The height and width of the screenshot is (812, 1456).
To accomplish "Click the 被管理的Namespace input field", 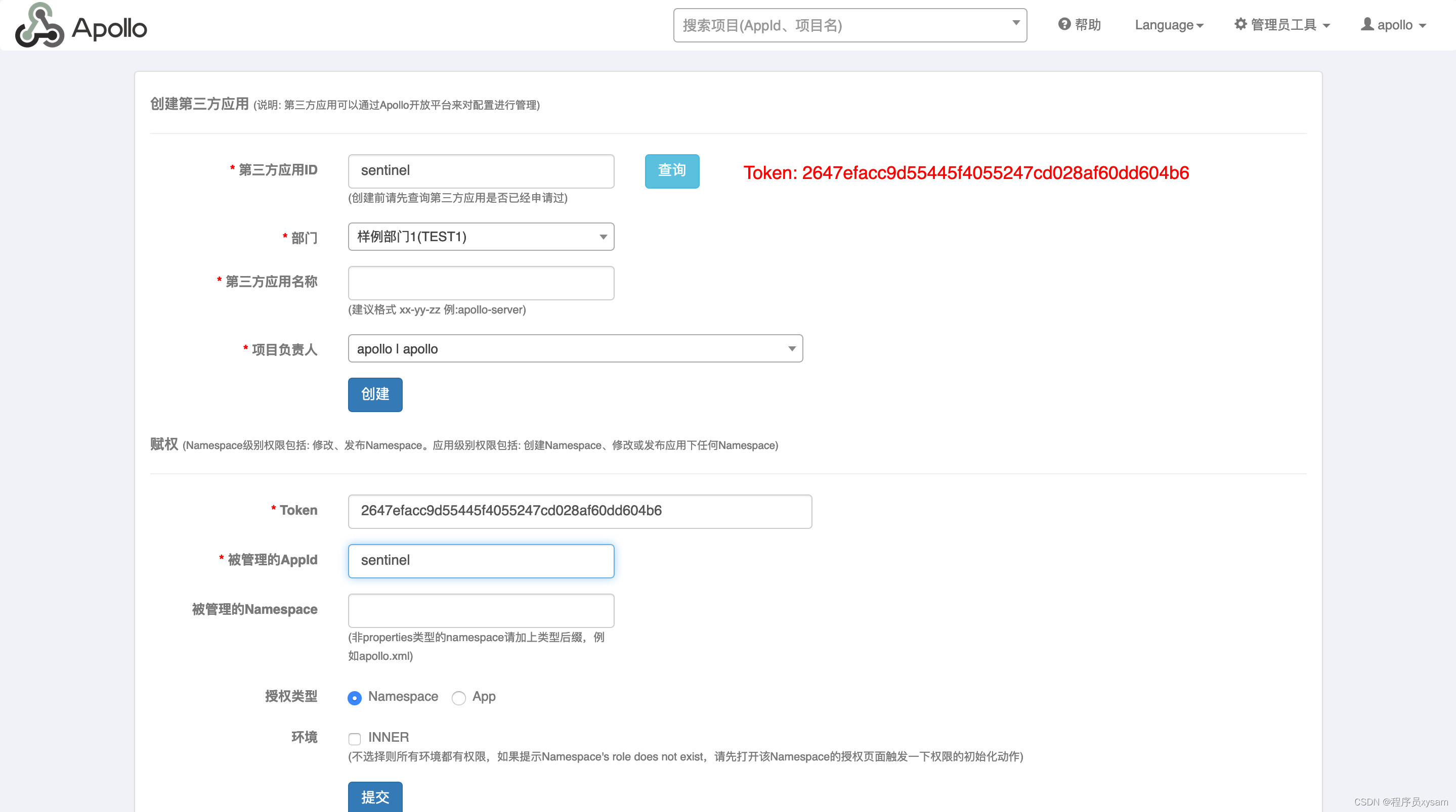I will [481, 610].
